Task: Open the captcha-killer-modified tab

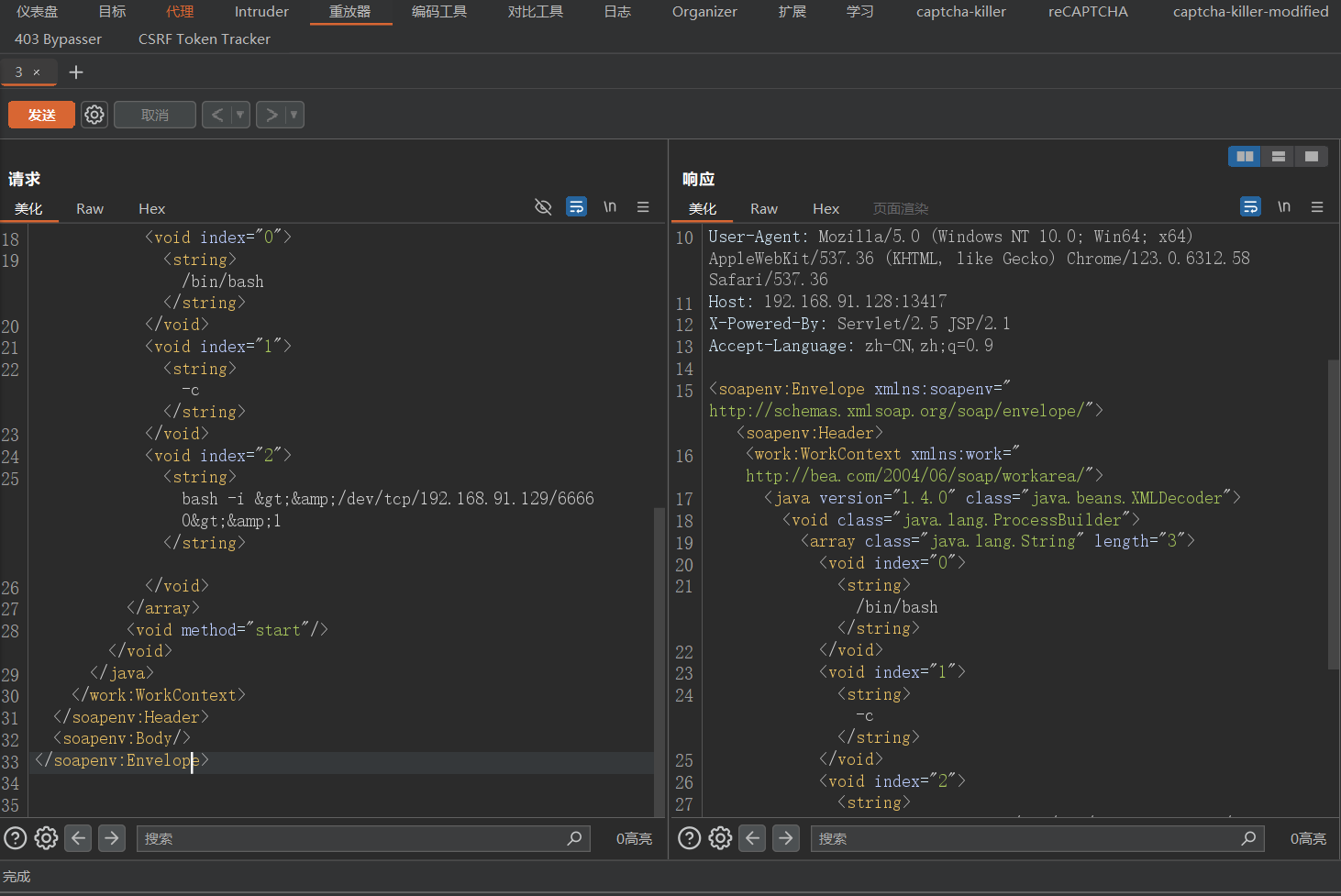Action: point(1251,12)
